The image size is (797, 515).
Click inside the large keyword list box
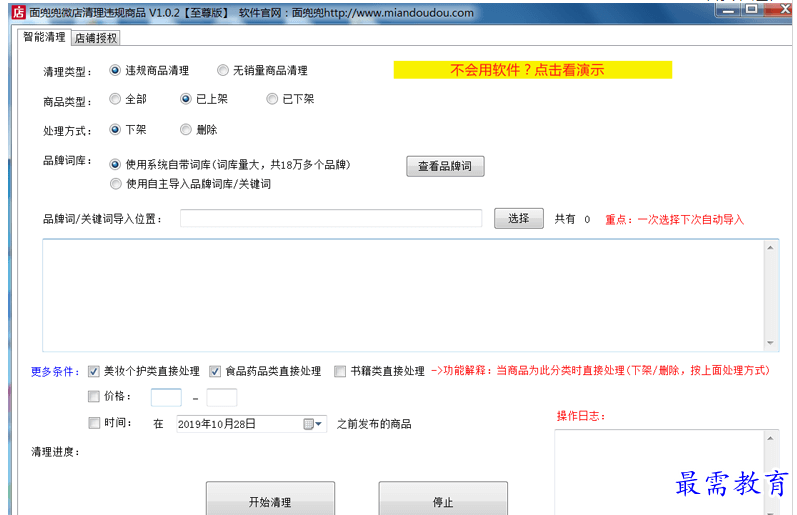404,295
